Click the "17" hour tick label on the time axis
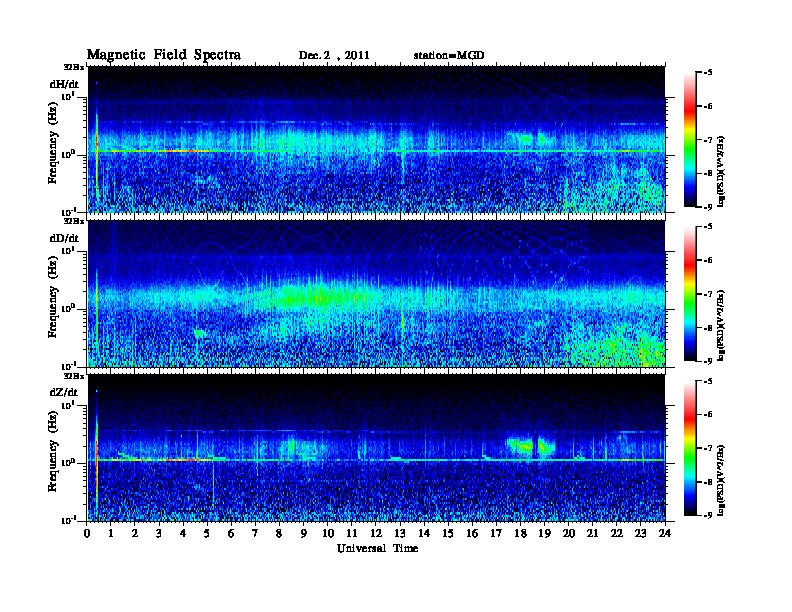792x612 pixels. click(496, 533)
